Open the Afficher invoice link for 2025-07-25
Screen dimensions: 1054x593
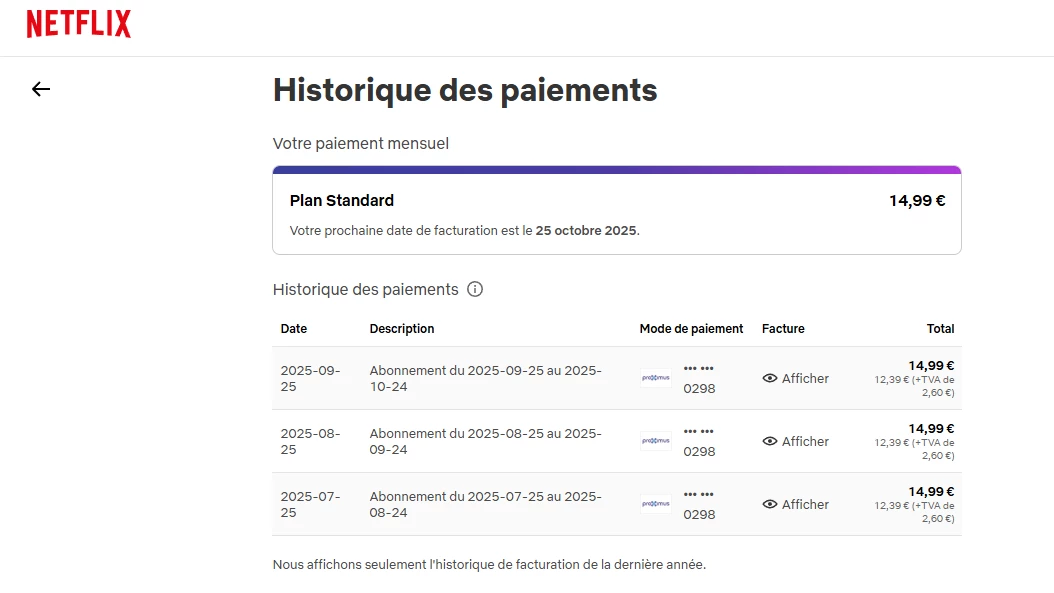pos(805,504)
